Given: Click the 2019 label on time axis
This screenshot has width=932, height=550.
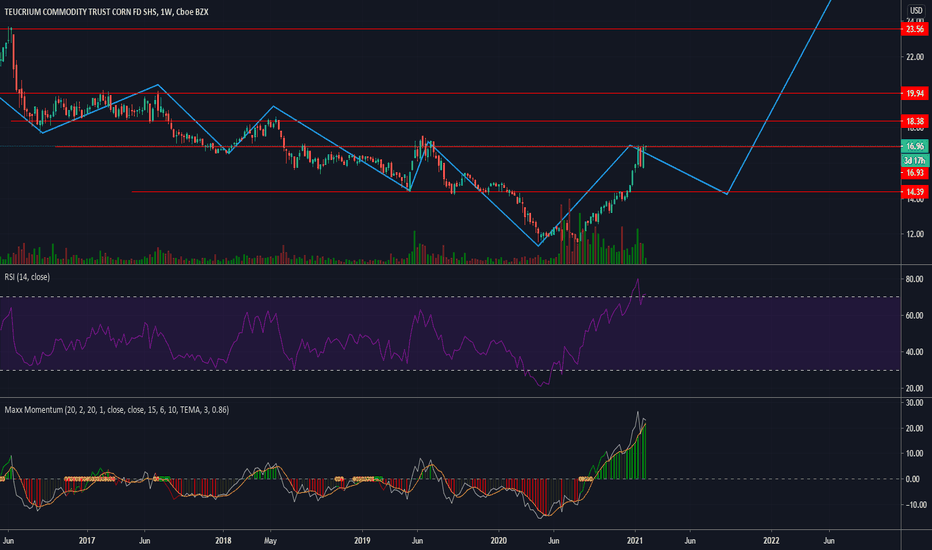Looking at the screenshot, I should [362, 540].
